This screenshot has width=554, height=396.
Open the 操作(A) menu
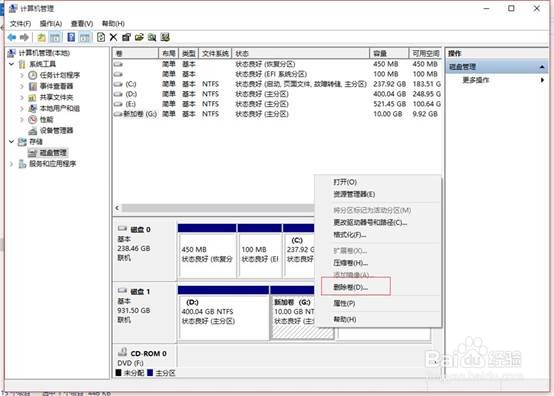tap(51, 24)
